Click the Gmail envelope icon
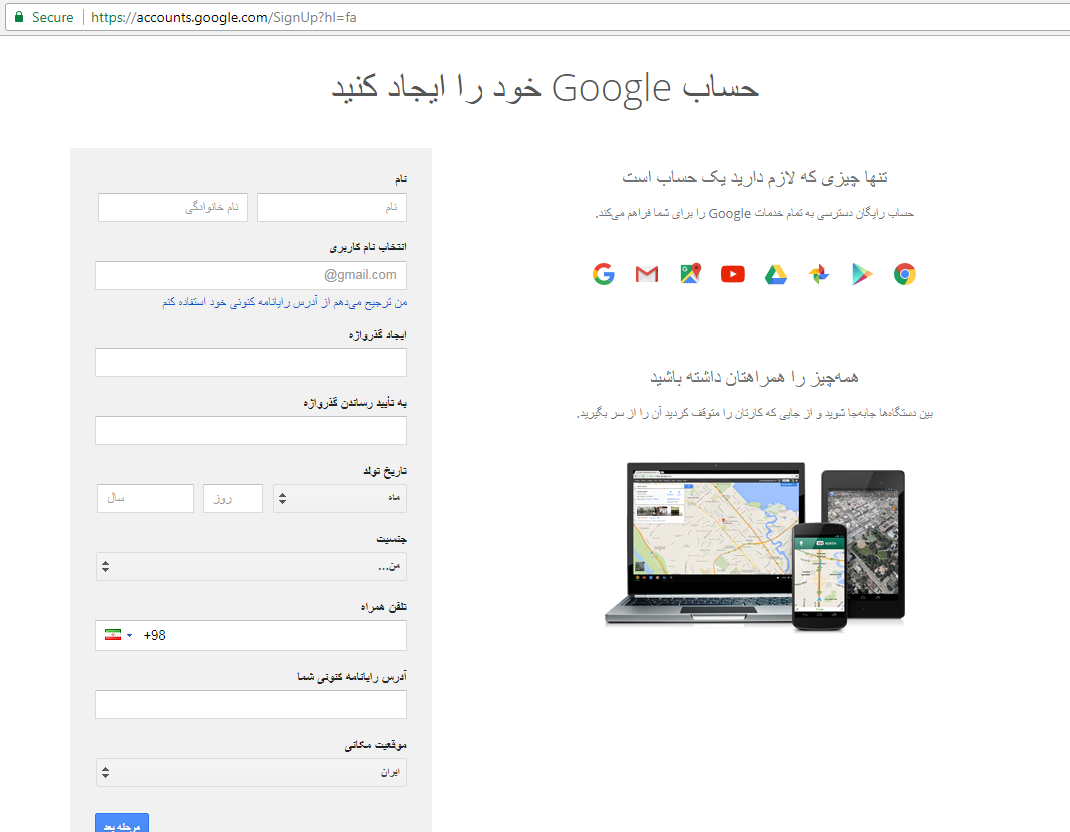Viewport: 1070px width, 832px height. click(x=647, y=274)
